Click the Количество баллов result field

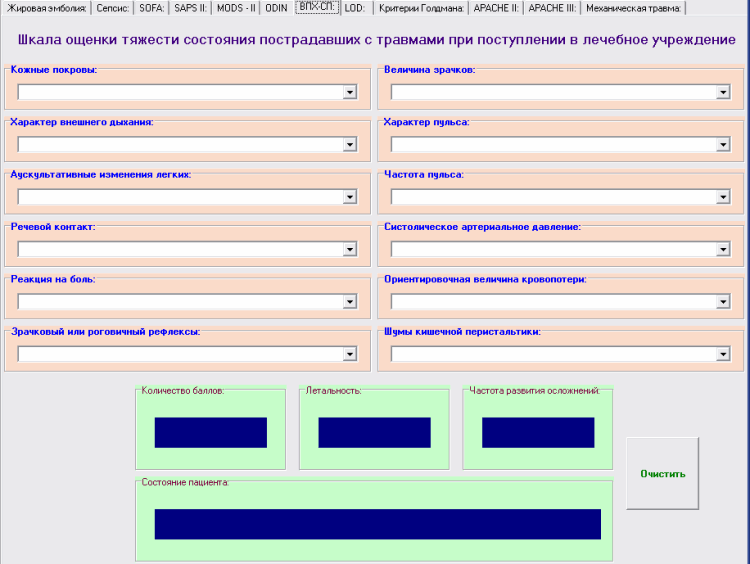point(210,432)
